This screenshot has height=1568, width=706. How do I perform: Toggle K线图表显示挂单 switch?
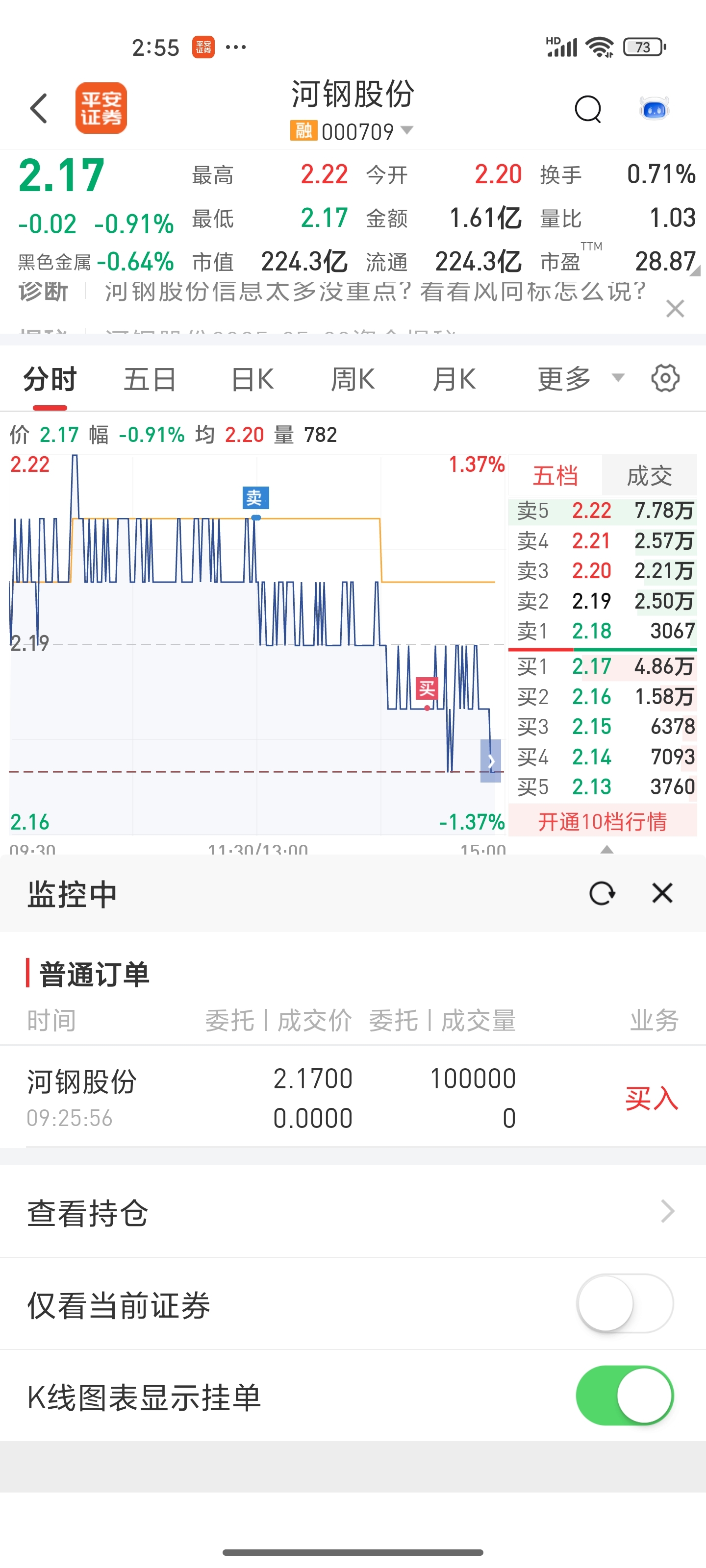coord(625,1395)
